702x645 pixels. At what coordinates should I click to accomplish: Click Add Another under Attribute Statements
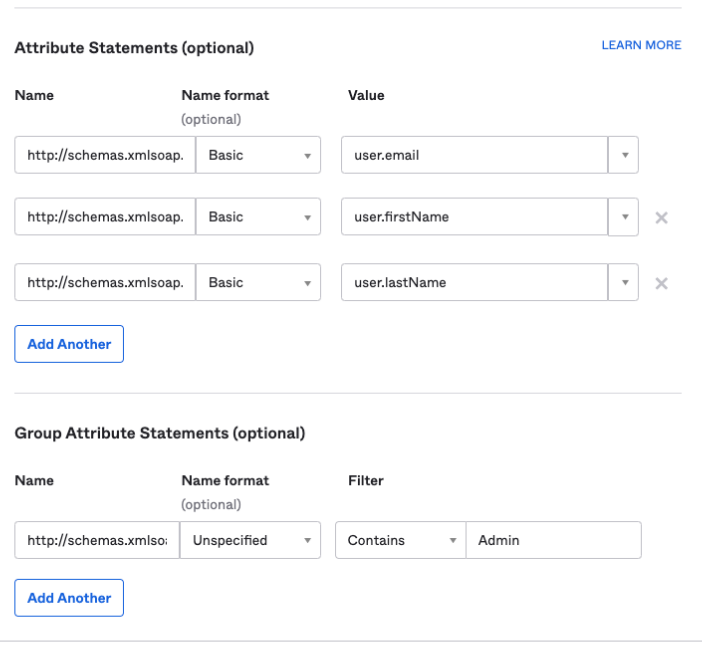69,344
